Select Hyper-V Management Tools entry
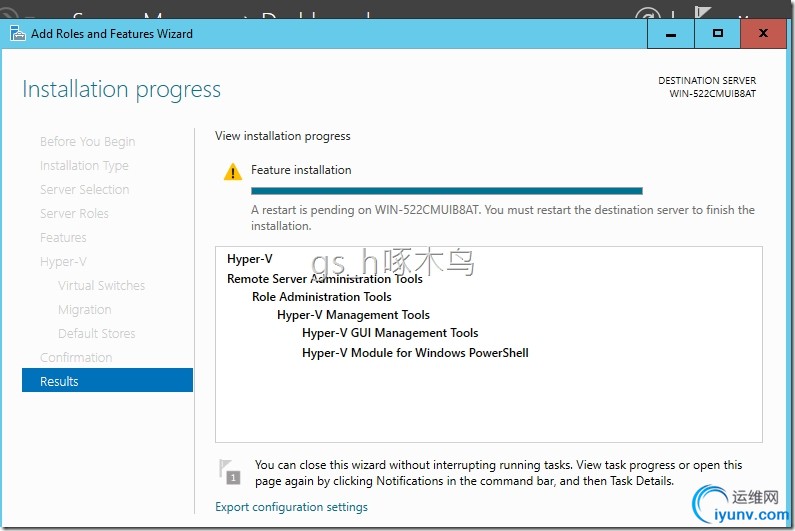 coord(353,315)
